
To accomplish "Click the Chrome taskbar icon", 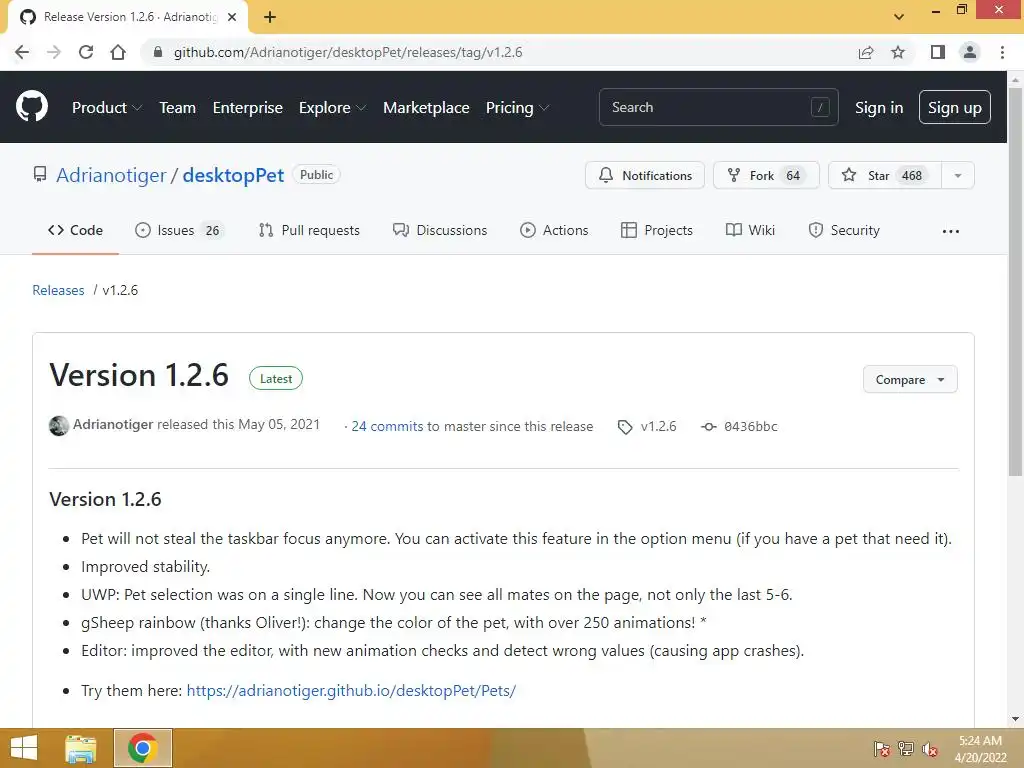I will point(142,748).
